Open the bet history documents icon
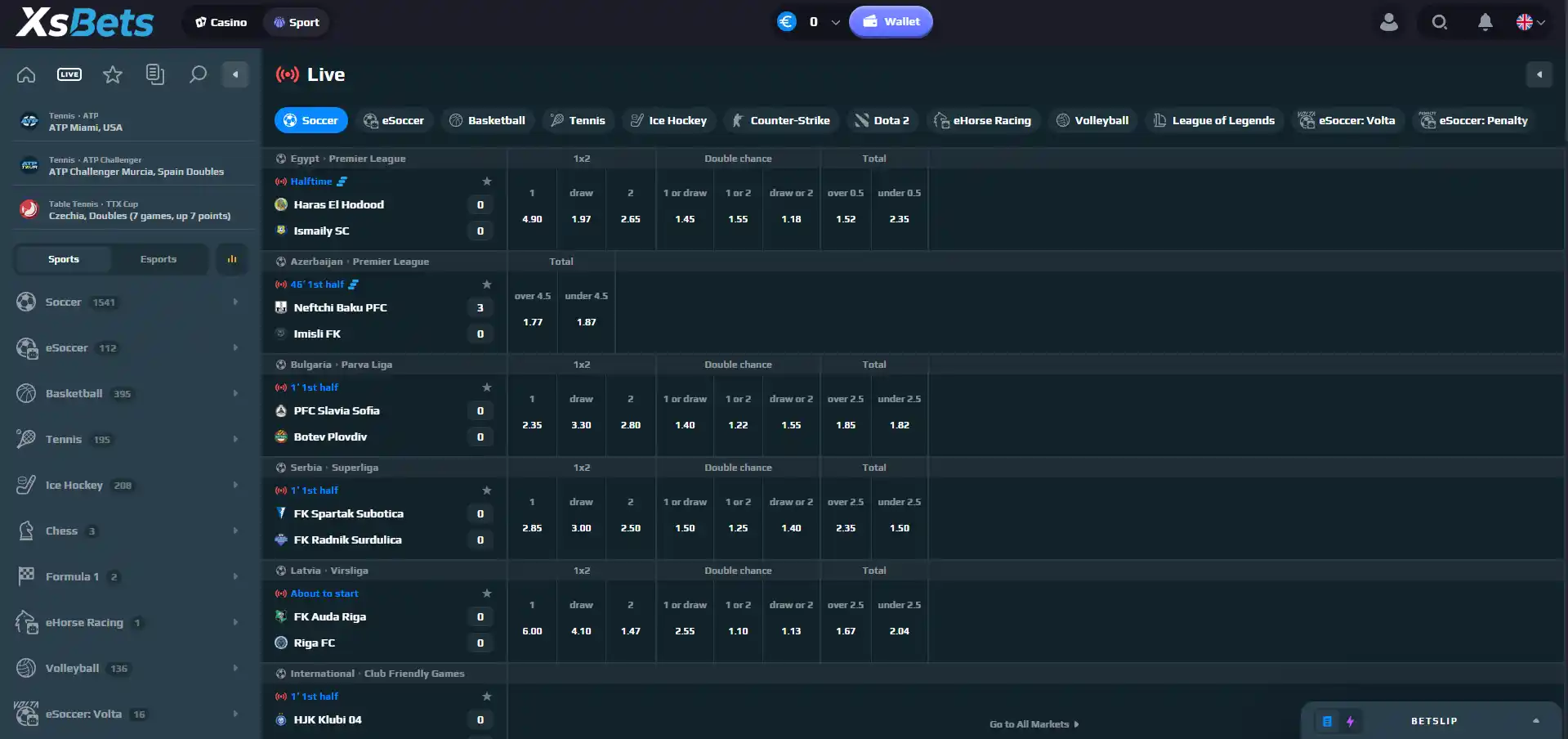The height and width of the screenshot is (739, 1568). pos(155,74)
